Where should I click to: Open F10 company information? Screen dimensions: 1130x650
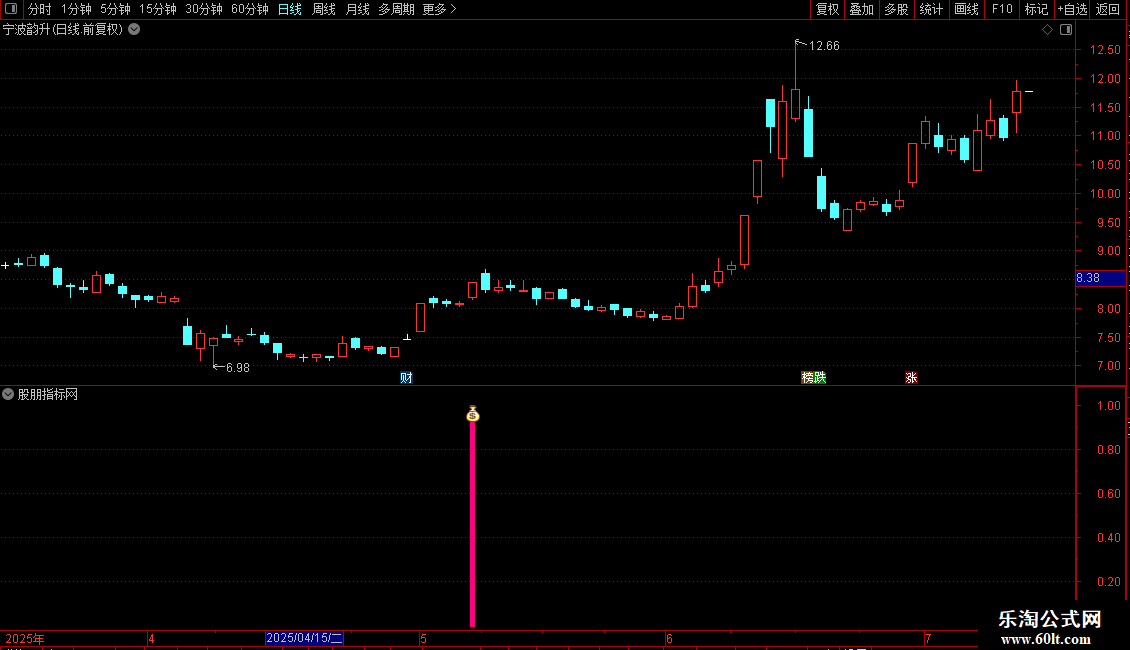[1002, 9]
